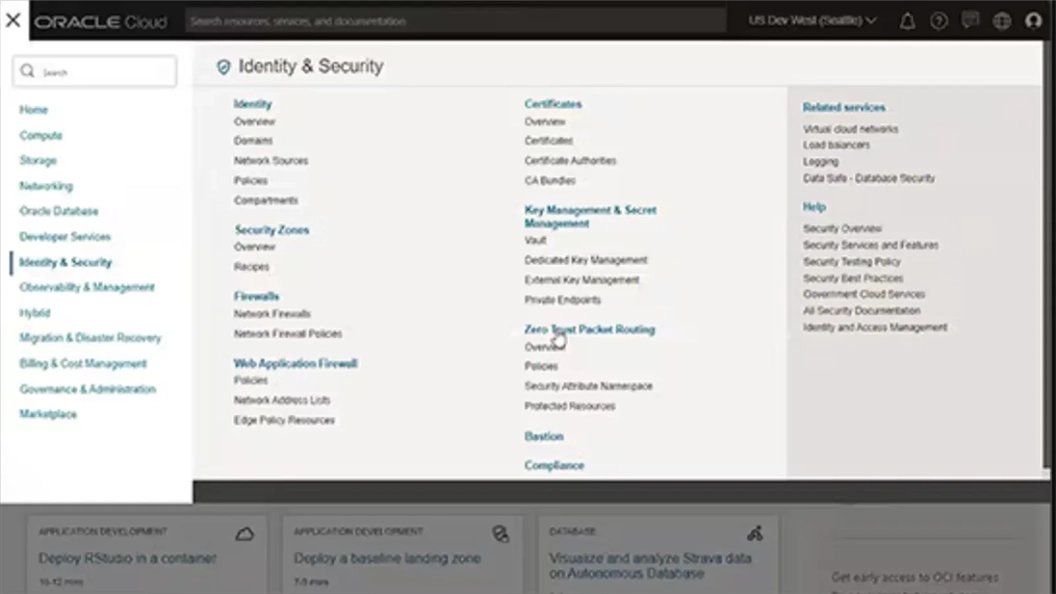
Task: Select Developer Services in the navigation menu
Action: click(65, 236)
